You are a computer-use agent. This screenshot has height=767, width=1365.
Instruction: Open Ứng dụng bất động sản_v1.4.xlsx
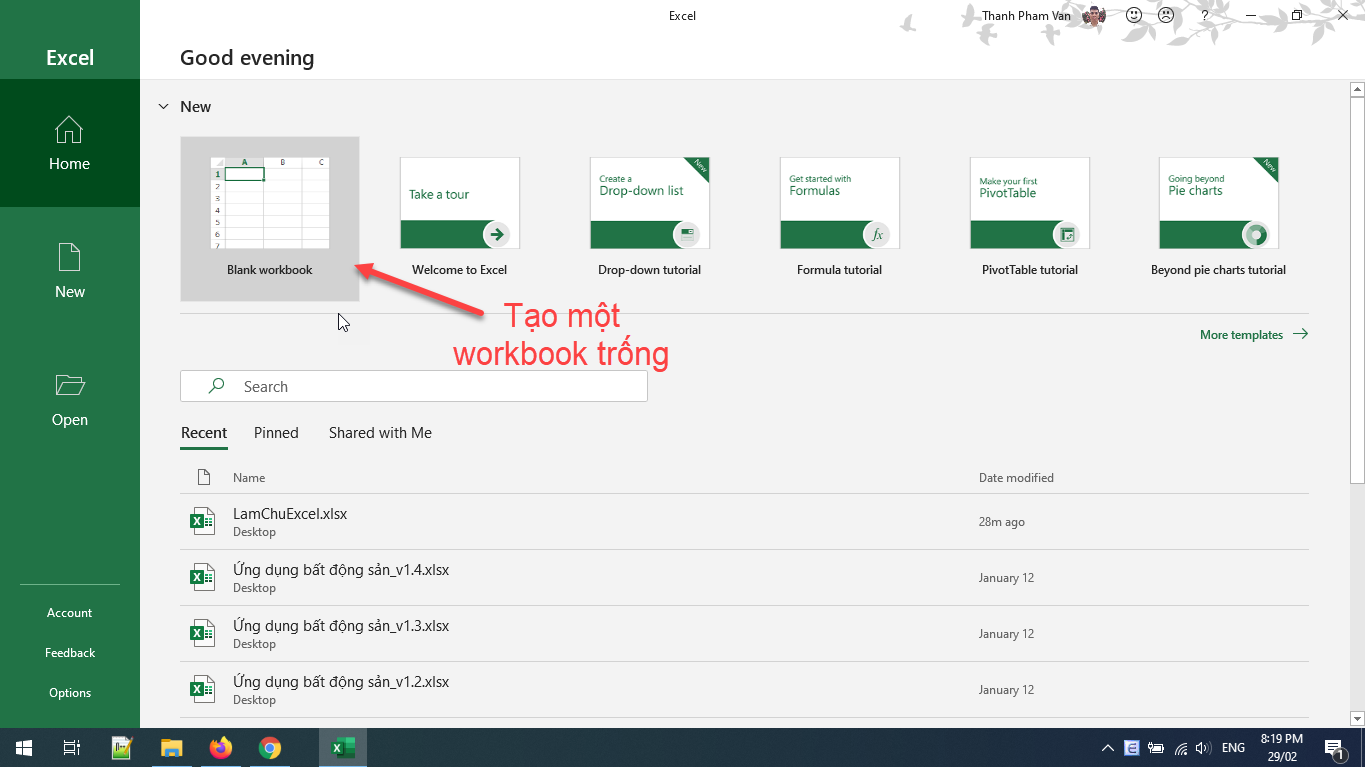point(744,578)
